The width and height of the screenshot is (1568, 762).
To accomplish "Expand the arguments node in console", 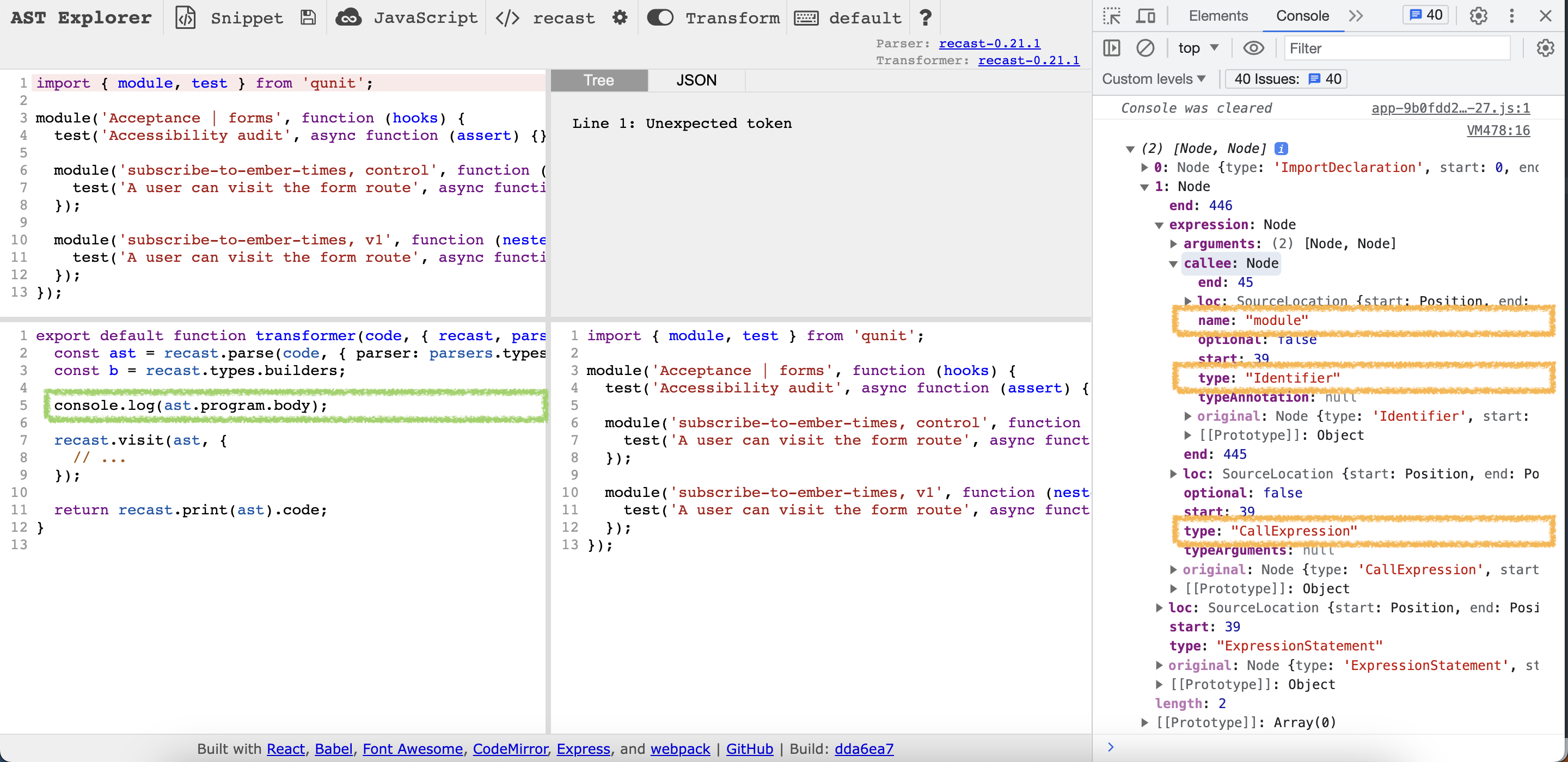I will 1174,244.
